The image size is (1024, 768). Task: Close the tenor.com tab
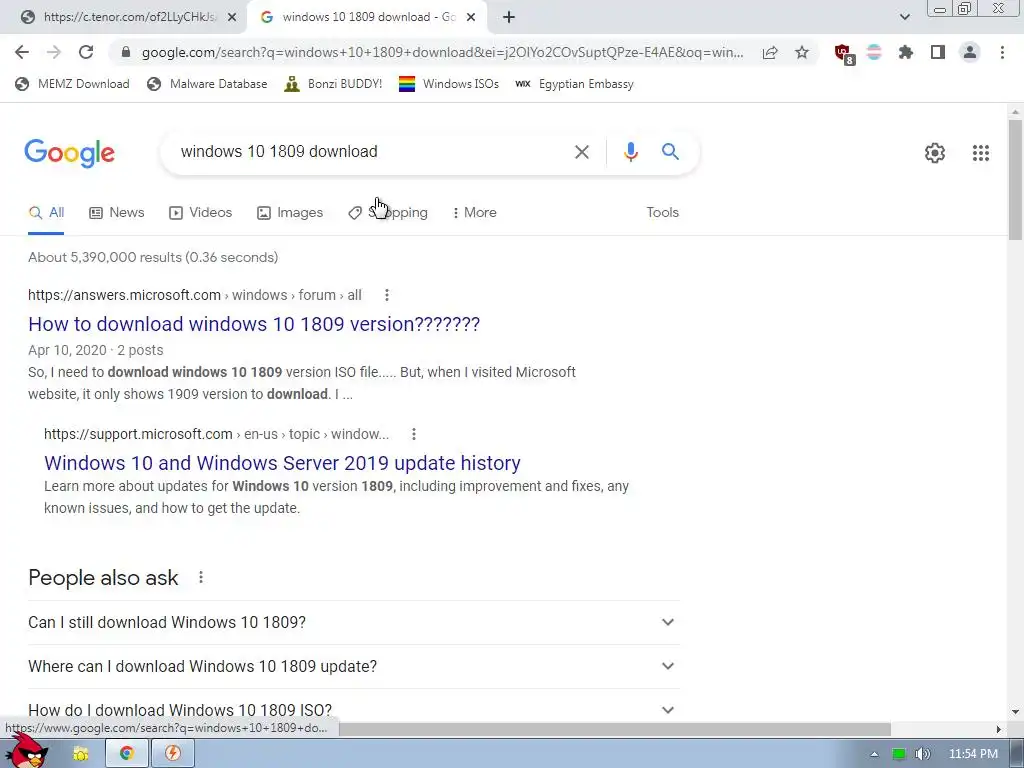231,18
